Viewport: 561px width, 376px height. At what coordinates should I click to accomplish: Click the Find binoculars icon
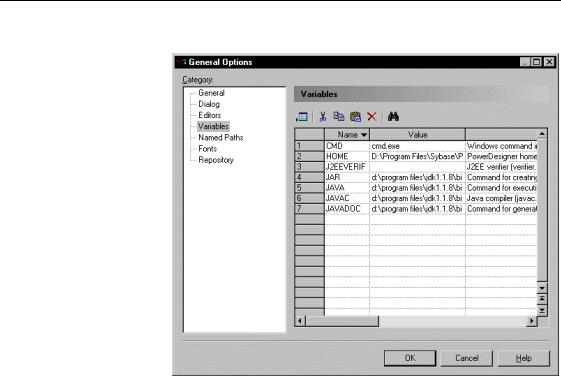point(393,117)
